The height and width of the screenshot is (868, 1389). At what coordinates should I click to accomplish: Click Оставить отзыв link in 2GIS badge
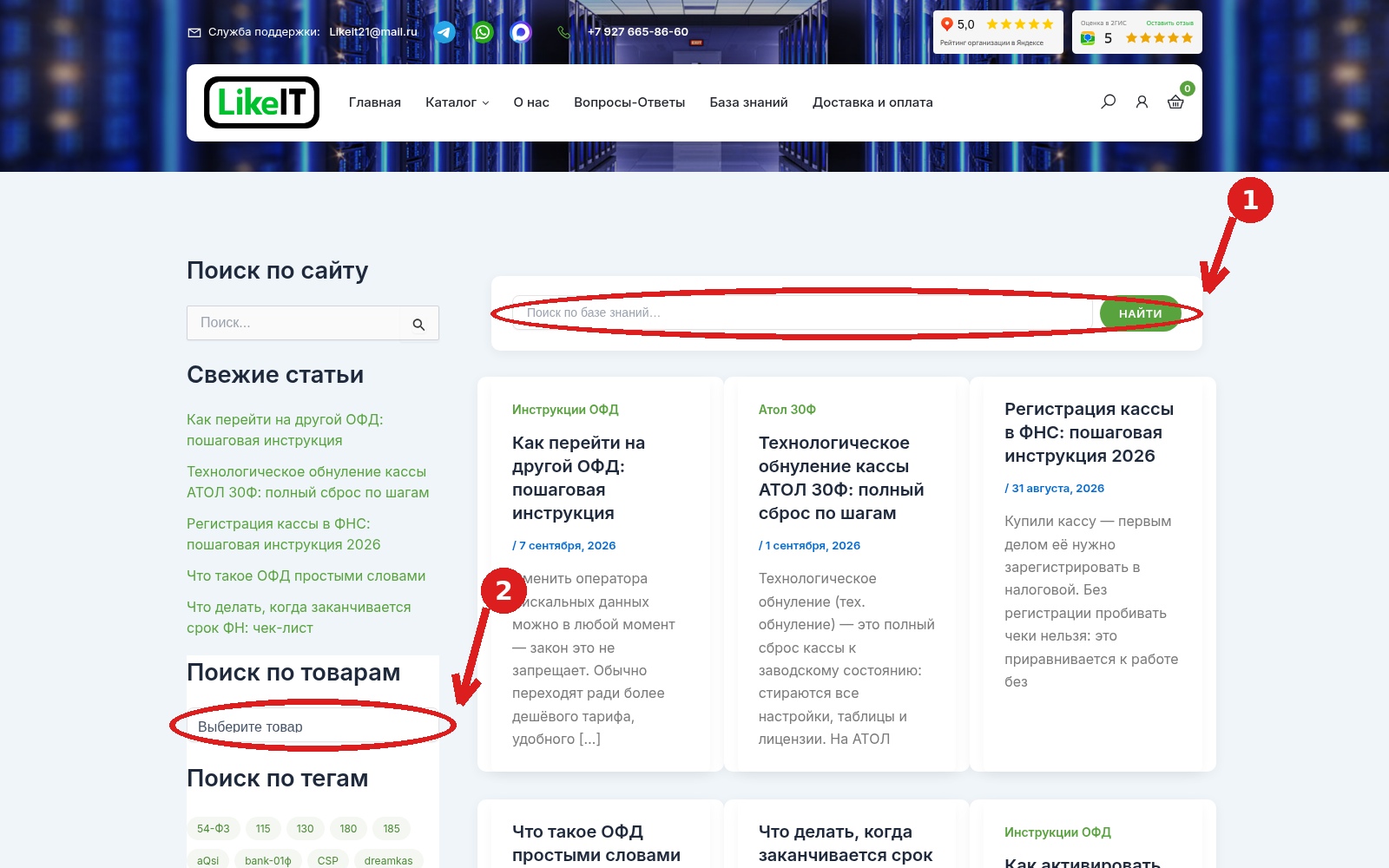tap(1169, 23)
